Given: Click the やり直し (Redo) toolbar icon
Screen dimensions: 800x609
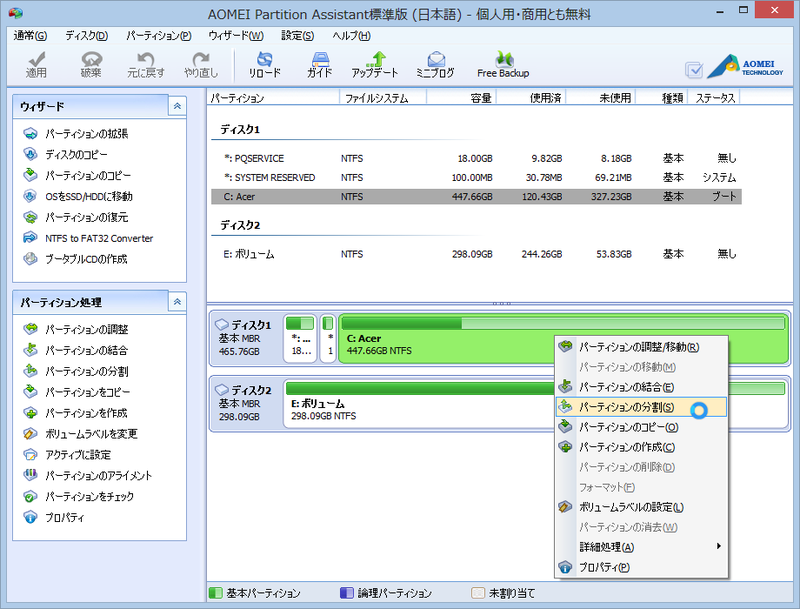Looking at the screenshot, I should pos(201,65).
